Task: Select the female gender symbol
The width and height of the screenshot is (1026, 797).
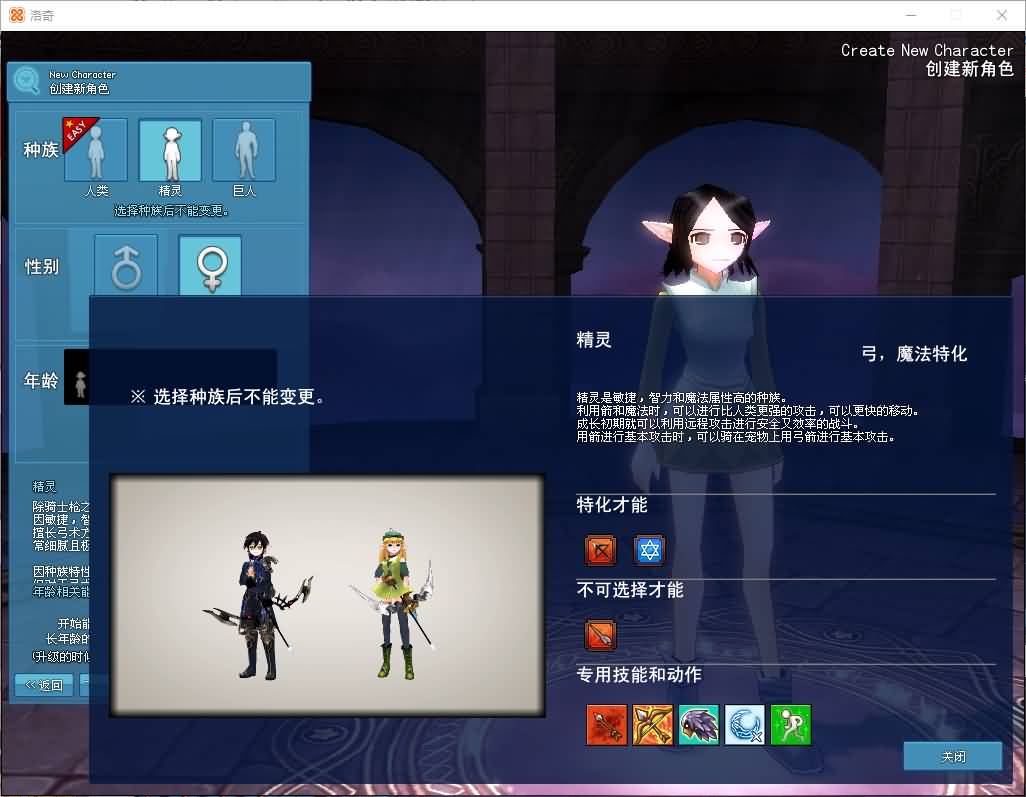Action: tap(211, 263)
